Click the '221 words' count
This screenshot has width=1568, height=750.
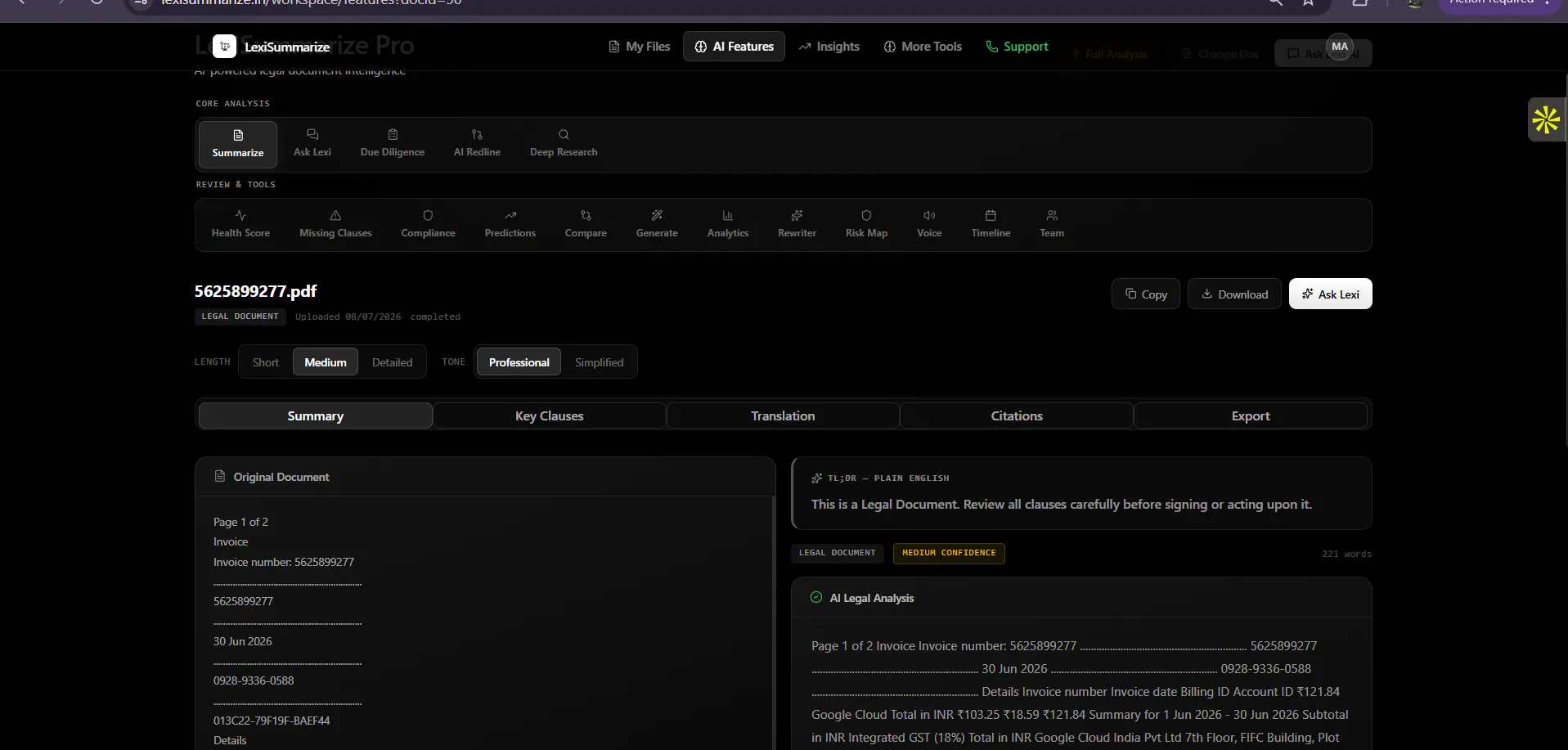(x=1346, y=554)
